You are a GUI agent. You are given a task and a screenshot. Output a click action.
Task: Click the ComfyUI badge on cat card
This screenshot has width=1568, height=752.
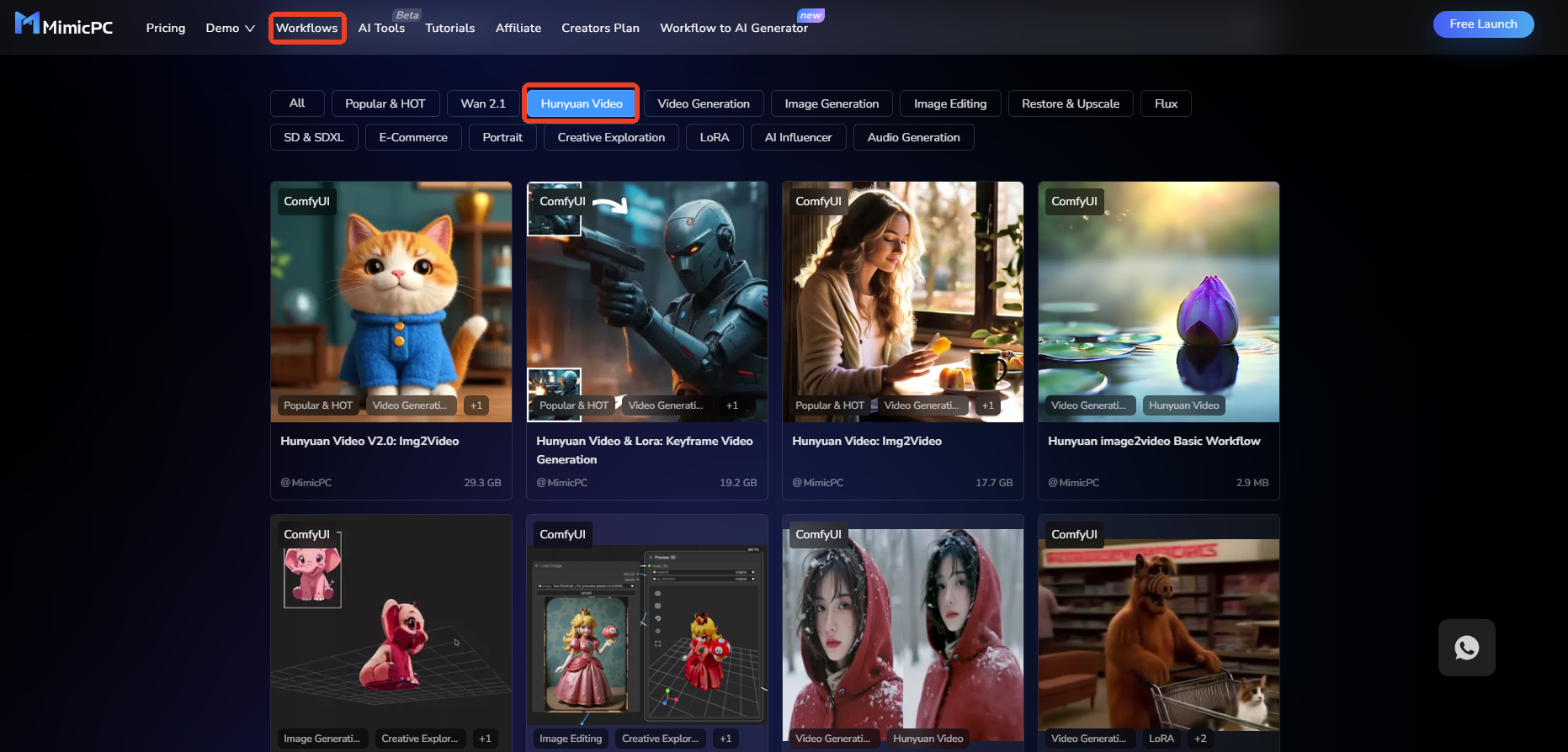[306, 201]
